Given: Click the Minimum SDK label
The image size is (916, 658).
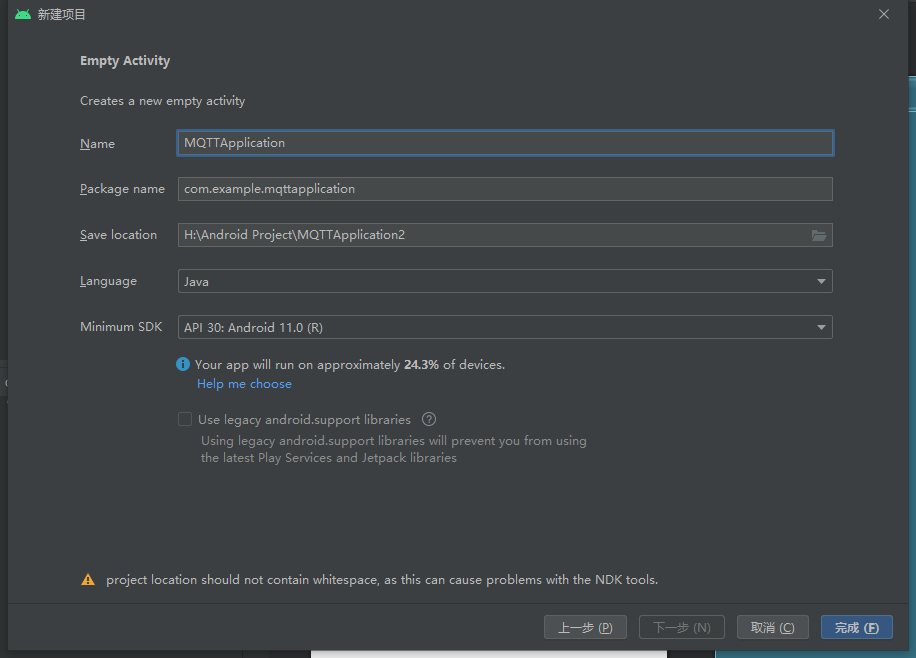Looking at the screenshot, I should pyautogui.click(x=121, y=327).
